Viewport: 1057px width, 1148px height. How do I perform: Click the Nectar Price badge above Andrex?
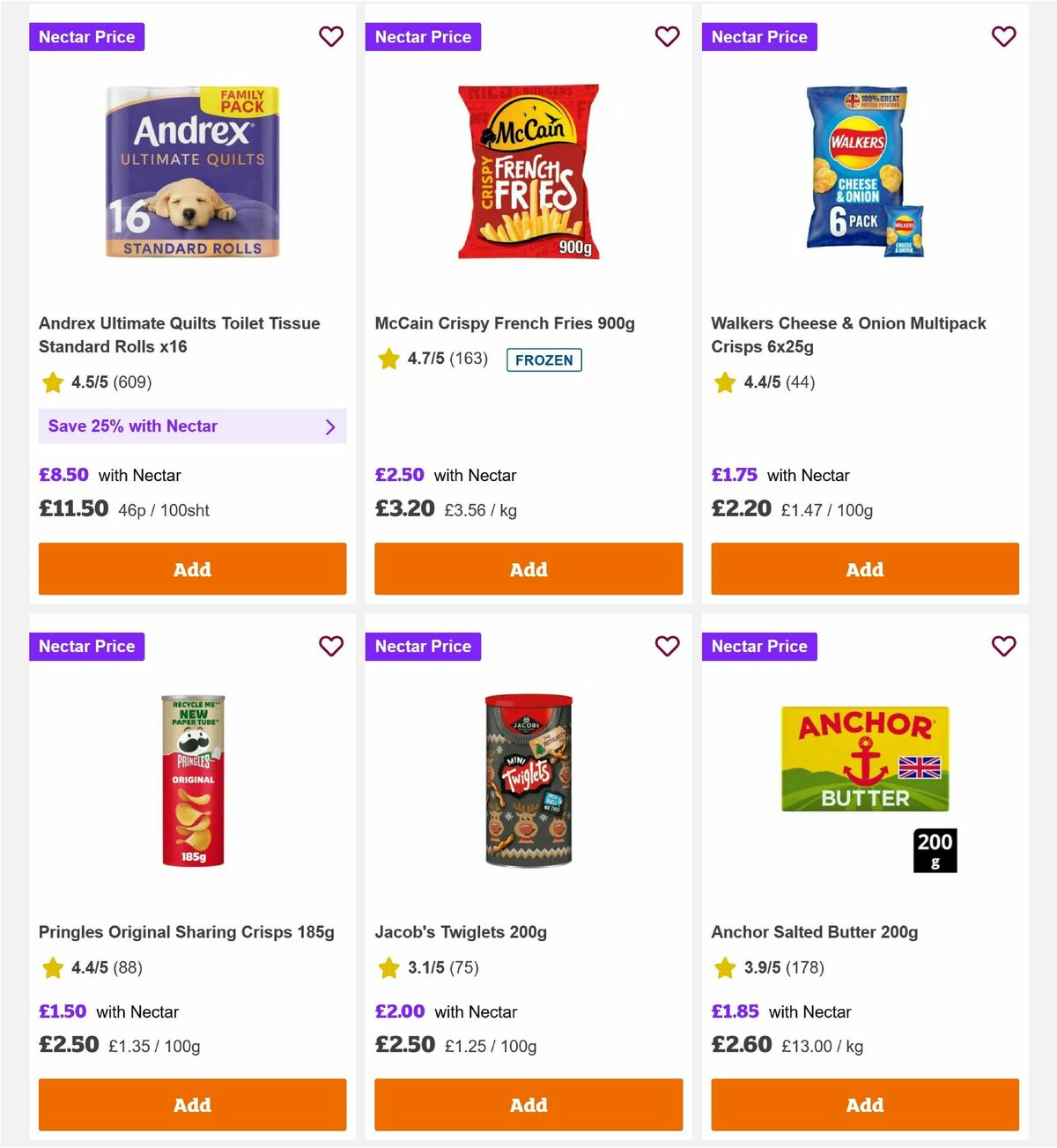point(86,36)
